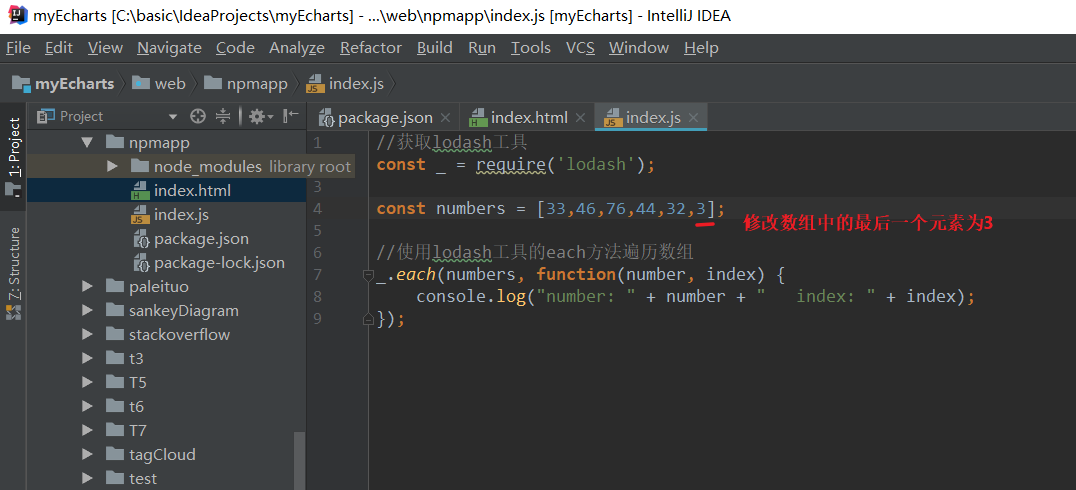
Task: Close the index.js tab
Action: coord(694,118)
